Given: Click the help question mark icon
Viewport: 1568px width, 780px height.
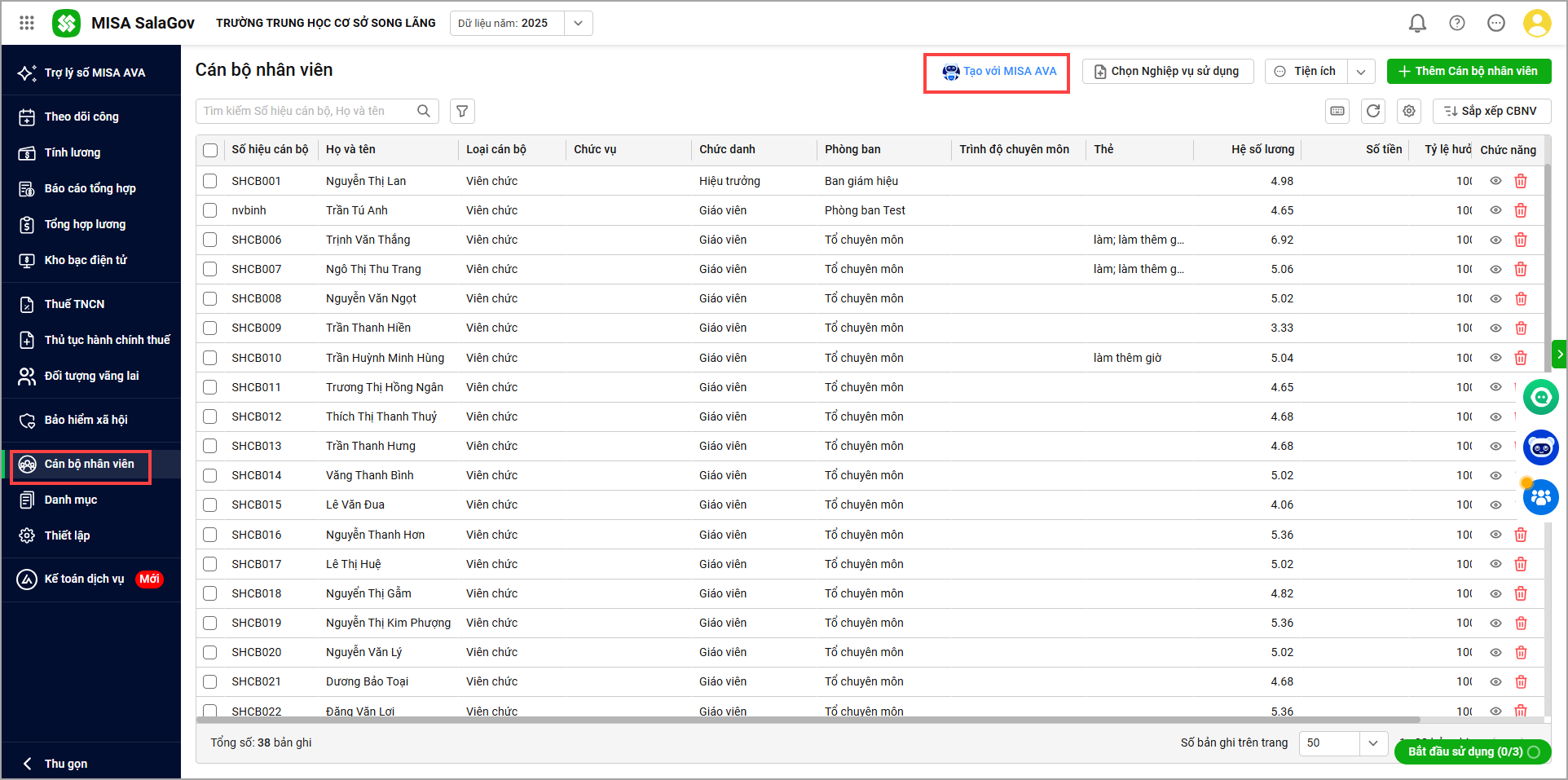Looking at the screenshot, I should [x=1457, y=23].
